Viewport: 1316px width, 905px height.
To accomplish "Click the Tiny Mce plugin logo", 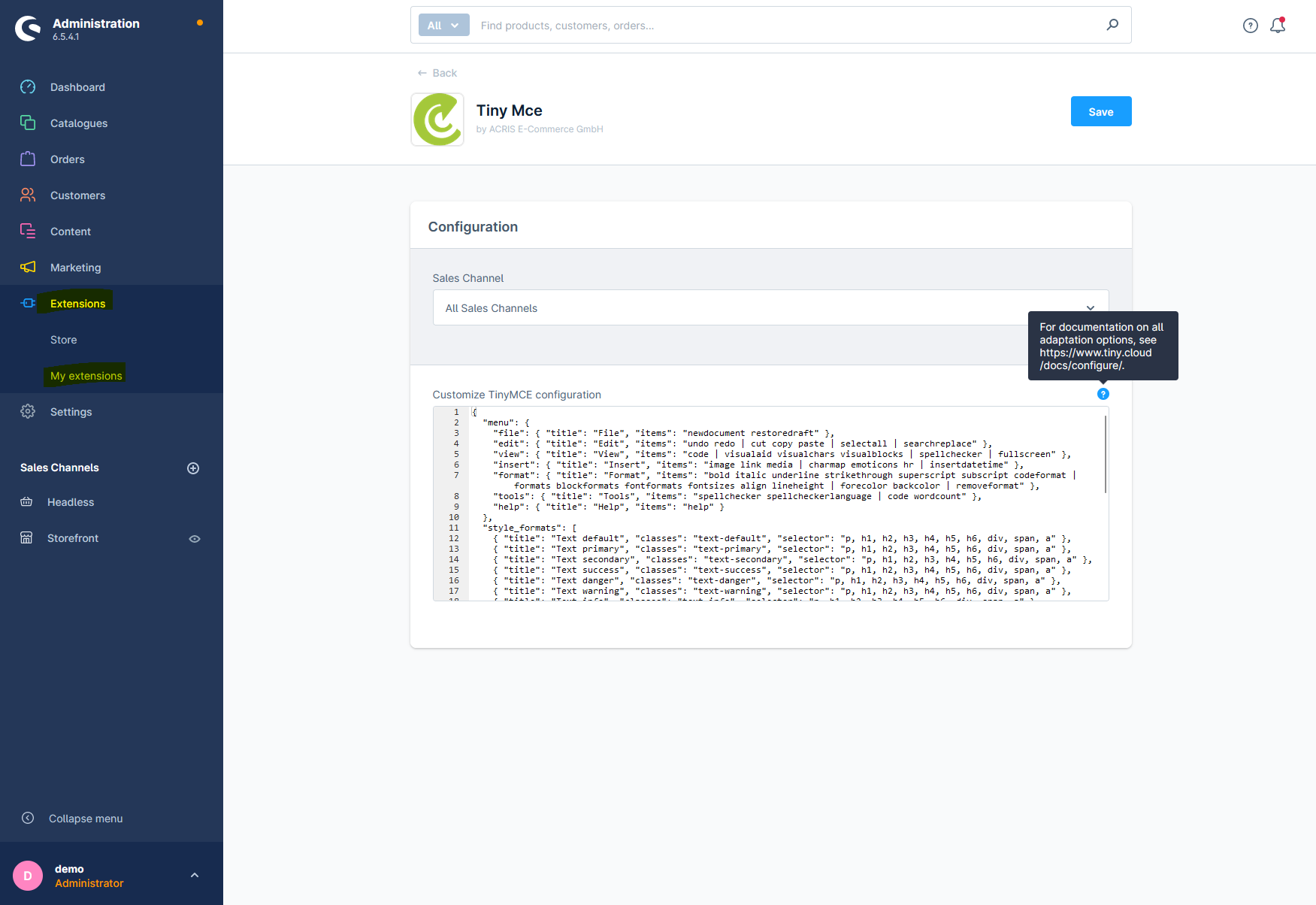I will point(437,120).
